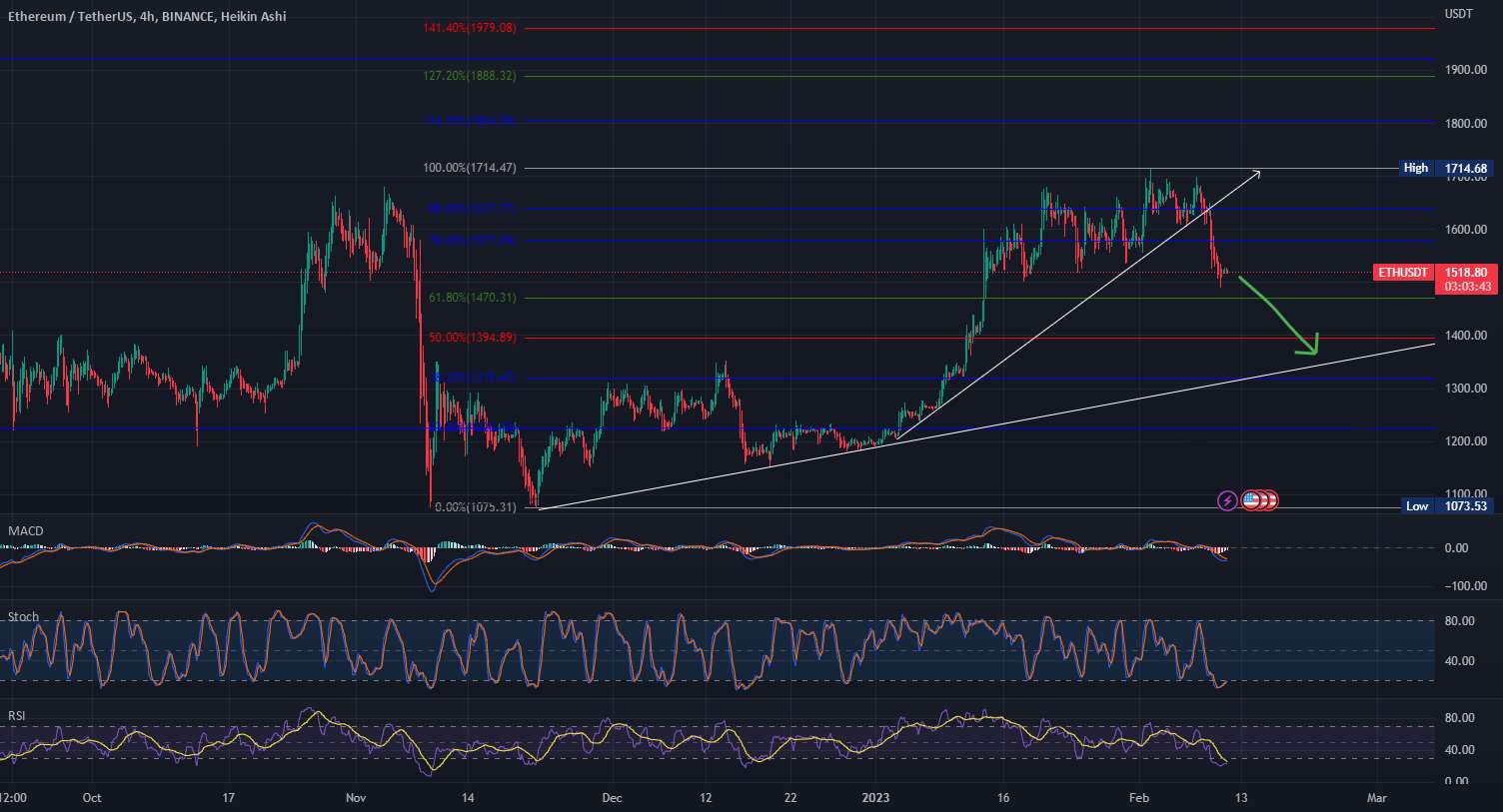The image size is (1503, 812).
Task: Click the 2023 label on time axis
Action: [x=875, y=798]
